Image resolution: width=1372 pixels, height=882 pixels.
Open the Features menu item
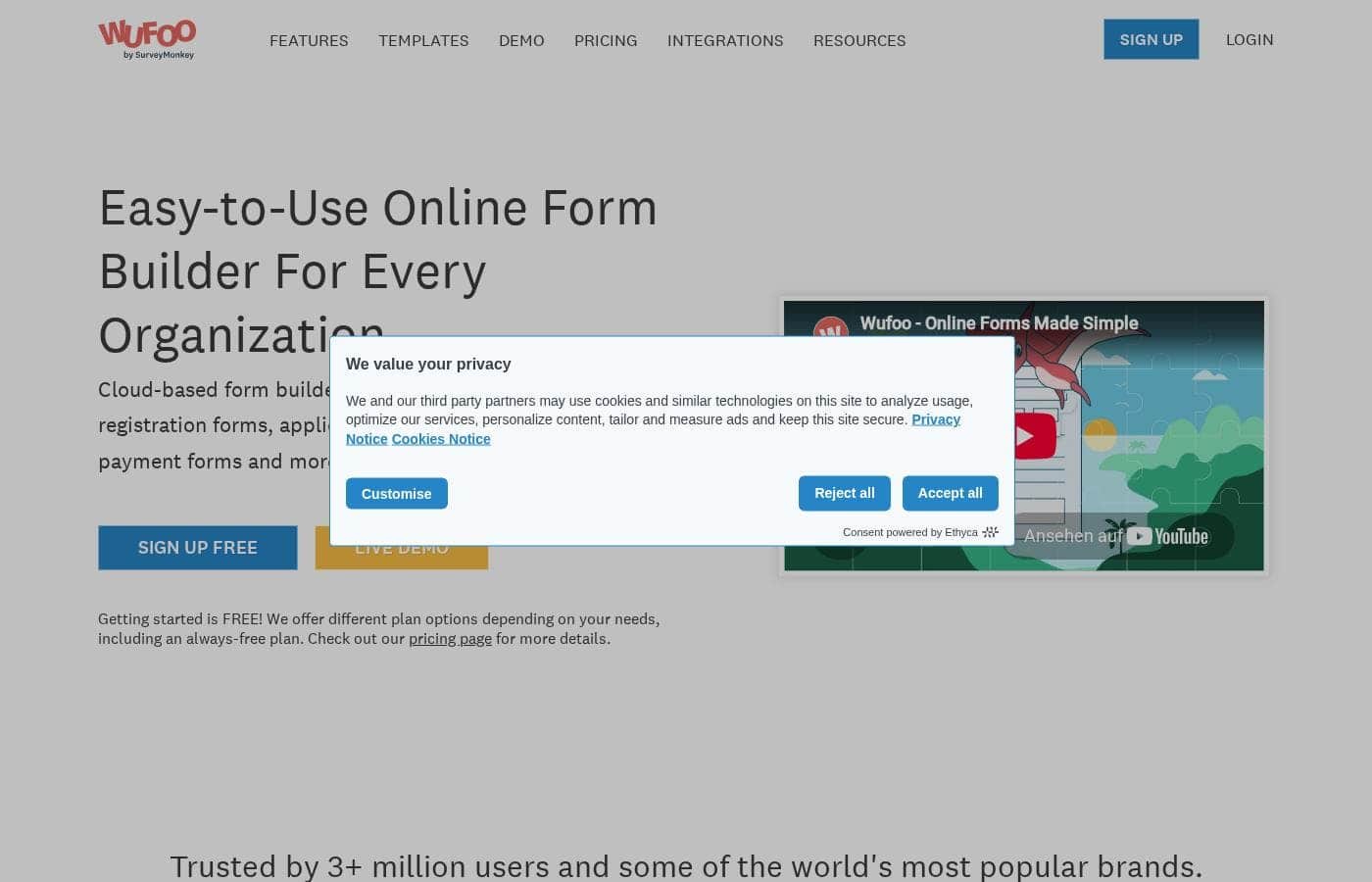[x=309, y=40]
